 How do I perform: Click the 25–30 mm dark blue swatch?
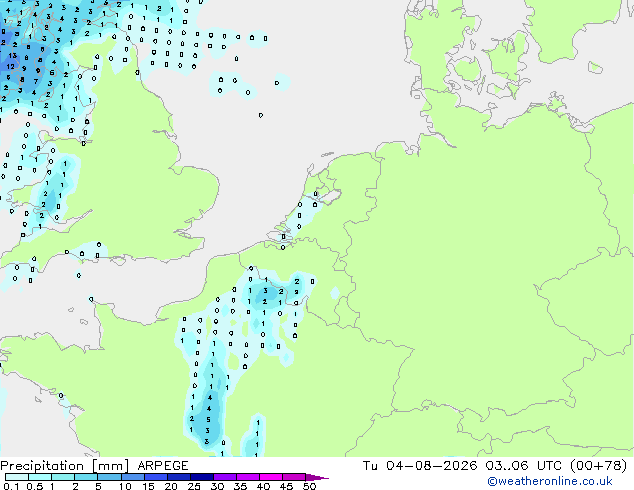201,477
